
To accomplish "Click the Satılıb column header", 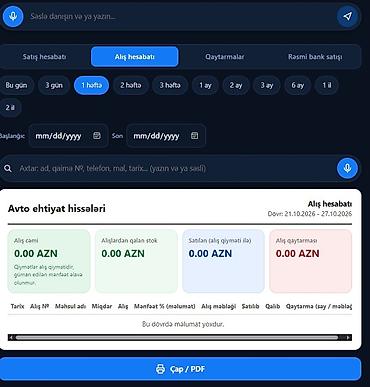I will click(x=250, y=306).
